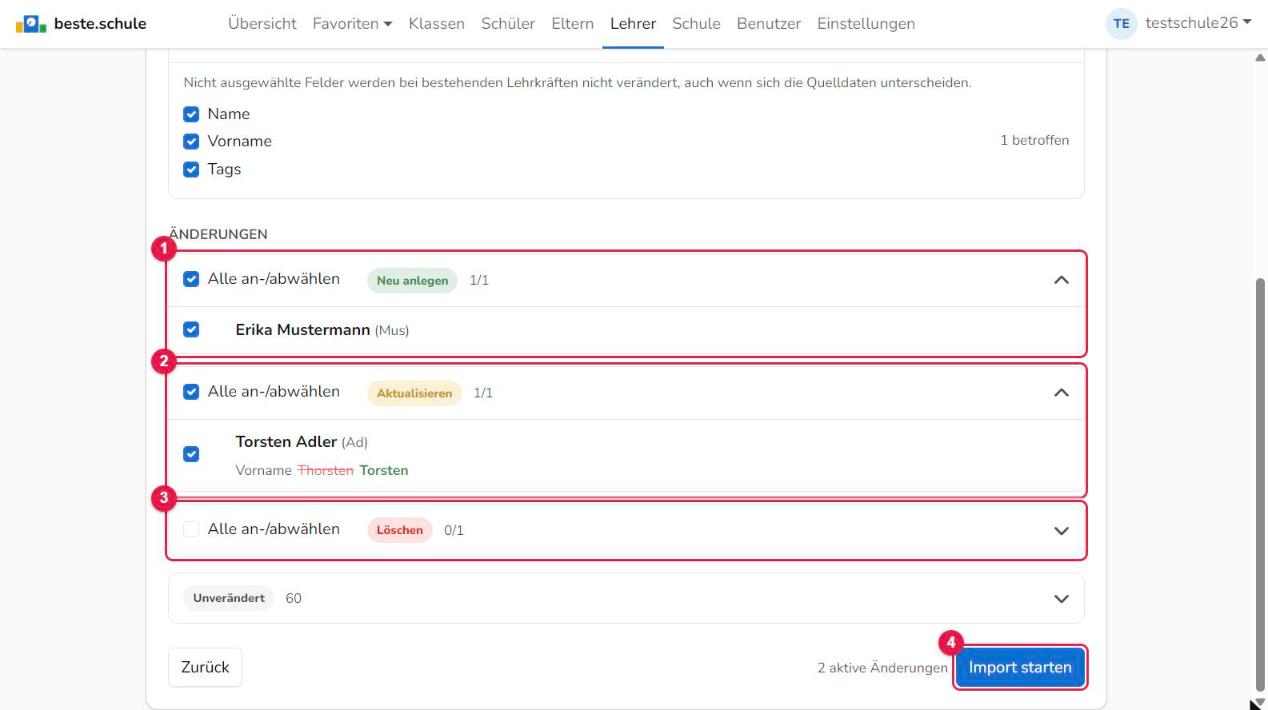Click the struck-through Thorsten value
The image size is (1268, 710).
coord(326,470)
